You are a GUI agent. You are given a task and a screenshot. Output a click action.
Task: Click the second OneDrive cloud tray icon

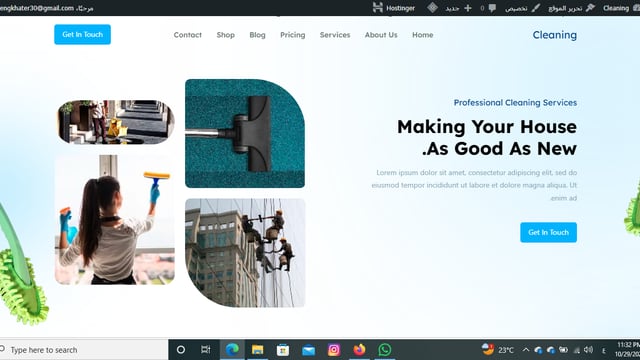tap(551, 350)
